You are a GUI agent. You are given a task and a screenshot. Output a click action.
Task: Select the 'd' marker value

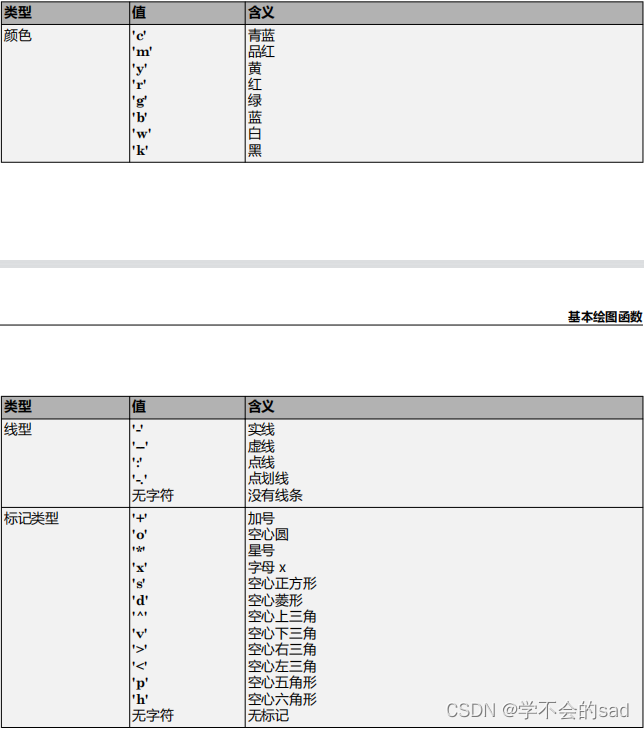pyautogui.click(x=139, y=600)
